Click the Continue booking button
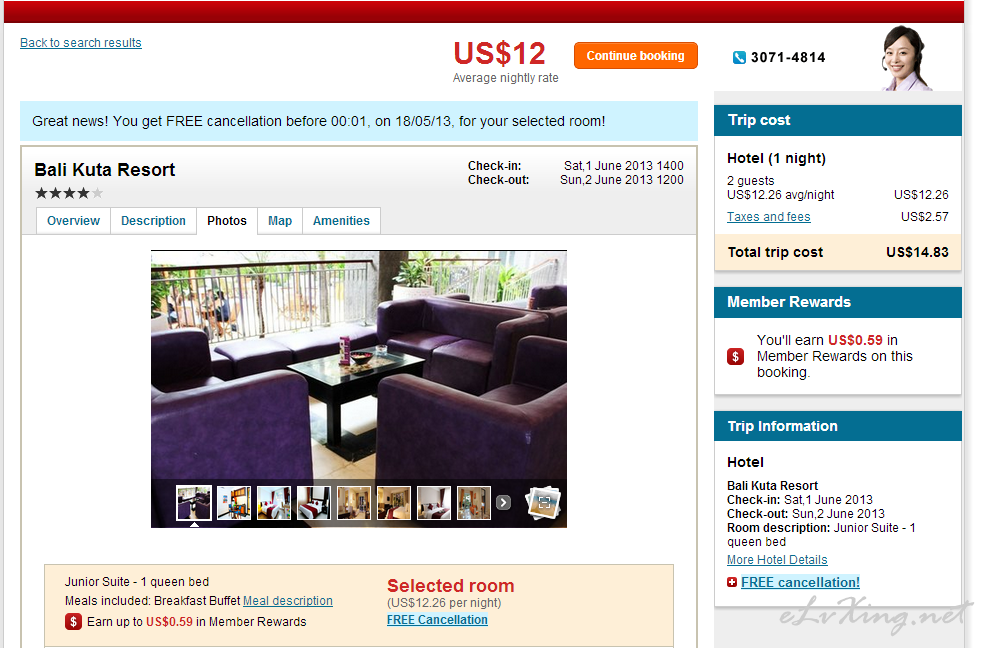The image size is (984, 648). [636, 56]
